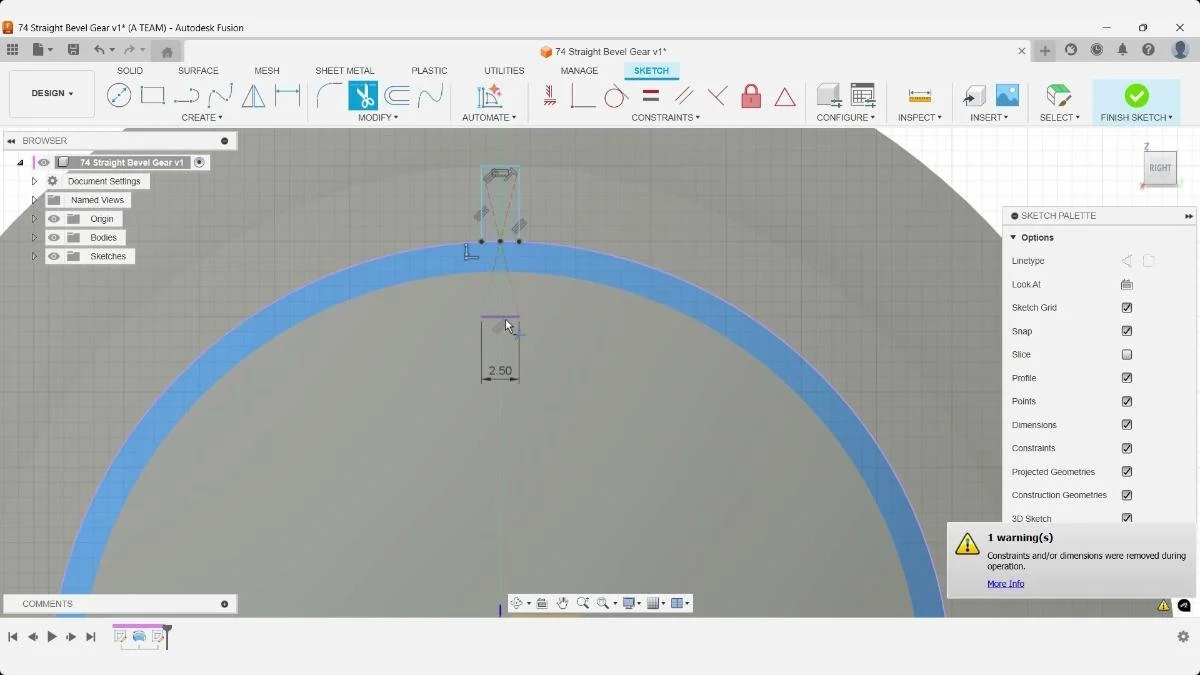Select the Sketch Dimension tool

(x=288, y=96)
